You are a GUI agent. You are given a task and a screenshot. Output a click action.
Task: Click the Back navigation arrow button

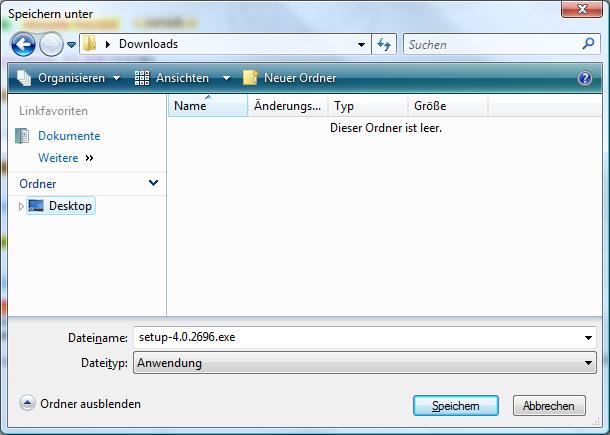pos(24,45)
